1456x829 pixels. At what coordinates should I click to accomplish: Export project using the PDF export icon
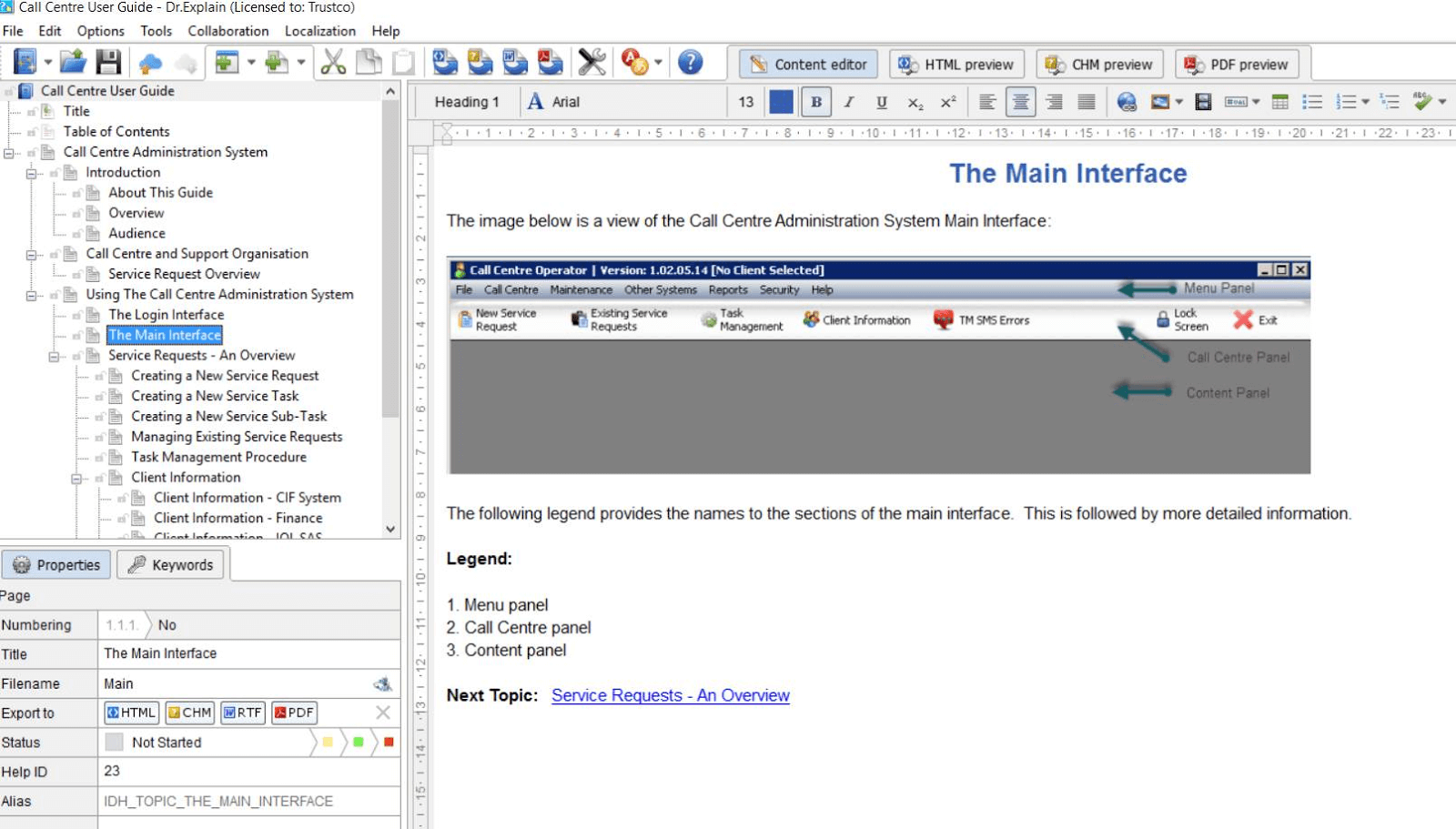[x=550, y=62]
